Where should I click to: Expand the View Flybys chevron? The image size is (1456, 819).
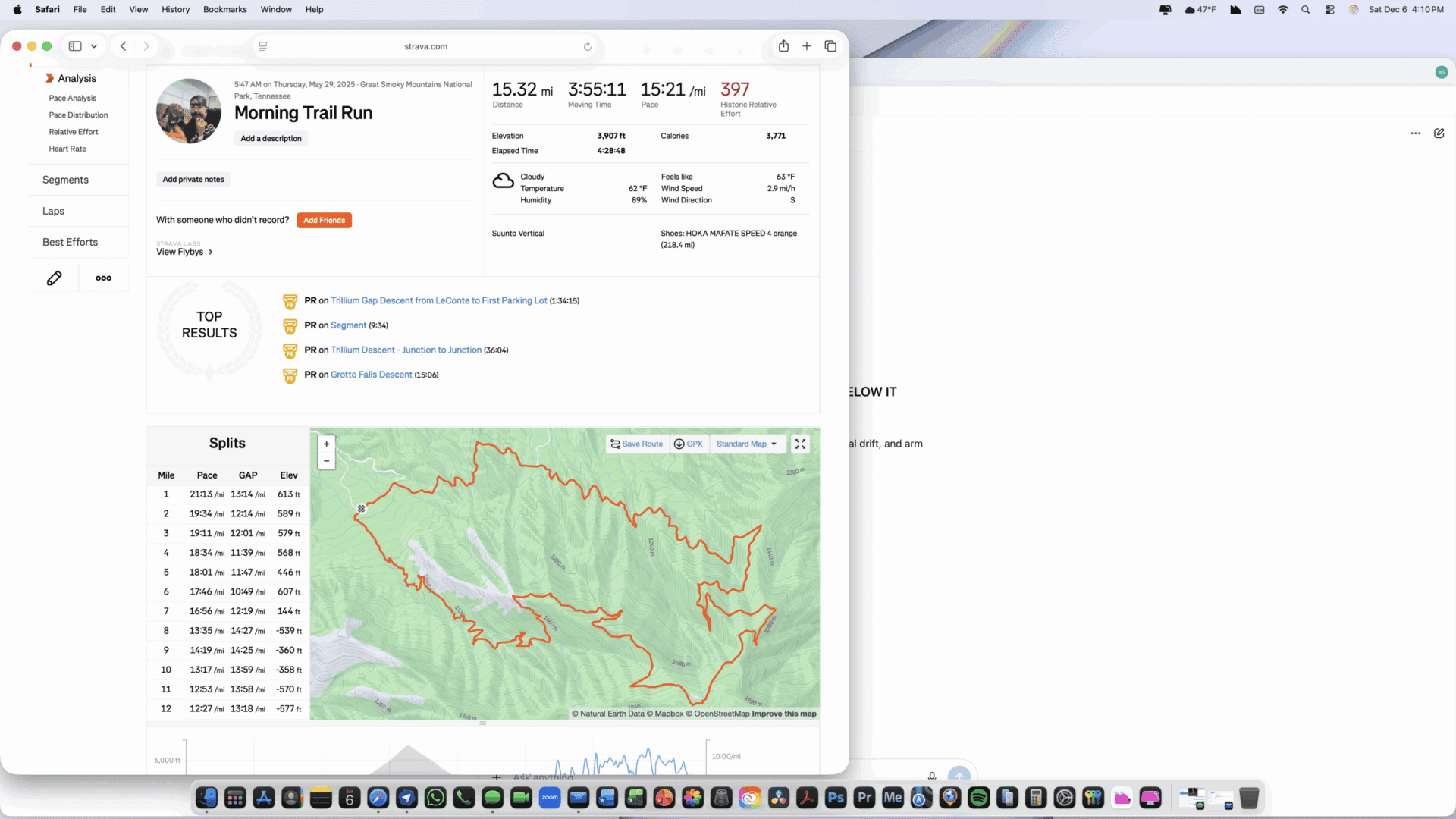[x=210, y=253]
